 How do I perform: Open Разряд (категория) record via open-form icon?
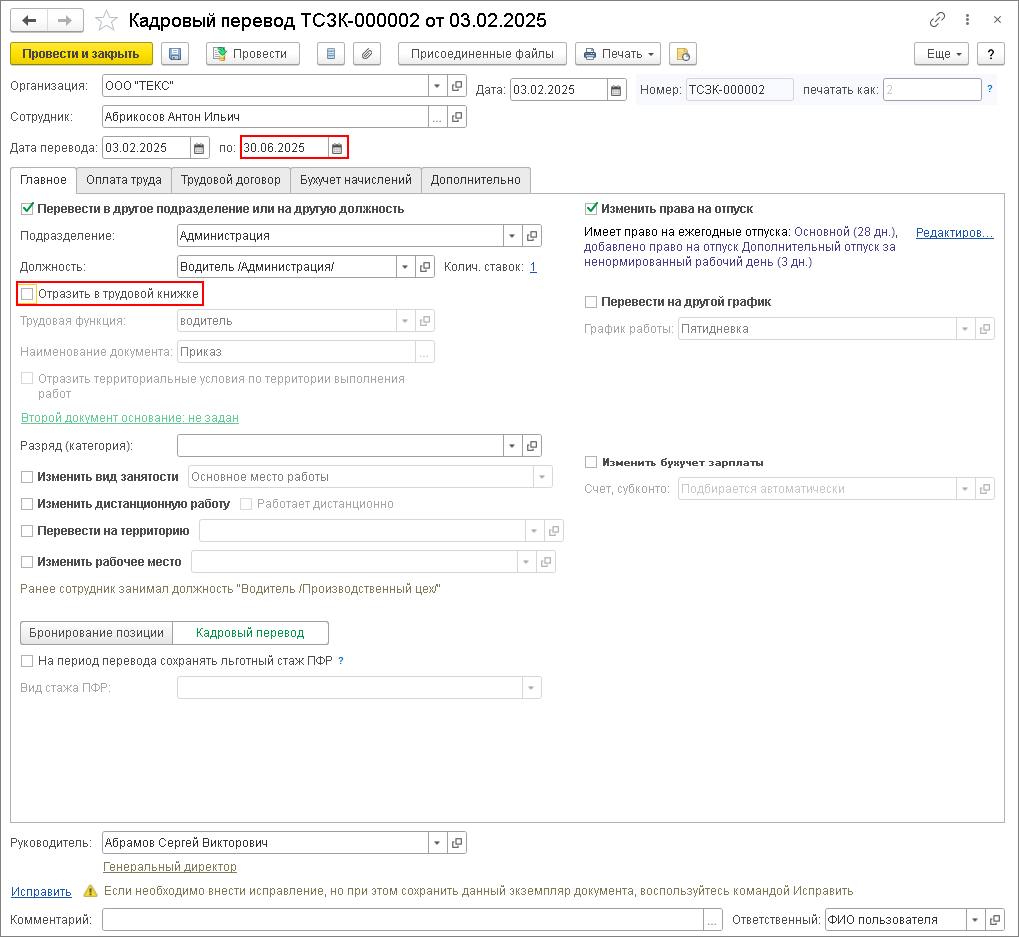(532, 446)
